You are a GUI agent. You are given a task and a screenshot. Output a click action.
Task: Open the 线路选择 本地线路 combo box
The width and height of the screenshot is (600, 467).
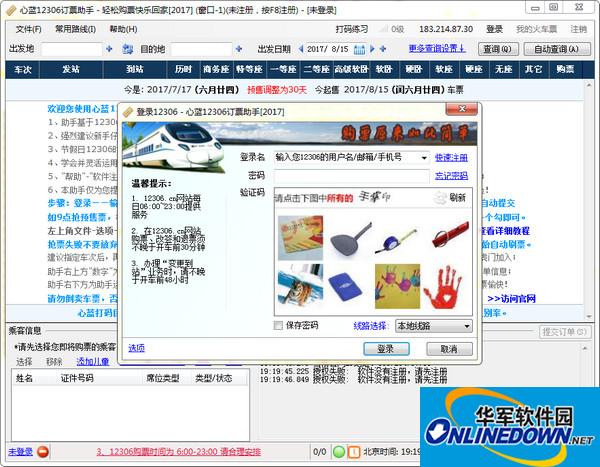(x=434, y=326)
